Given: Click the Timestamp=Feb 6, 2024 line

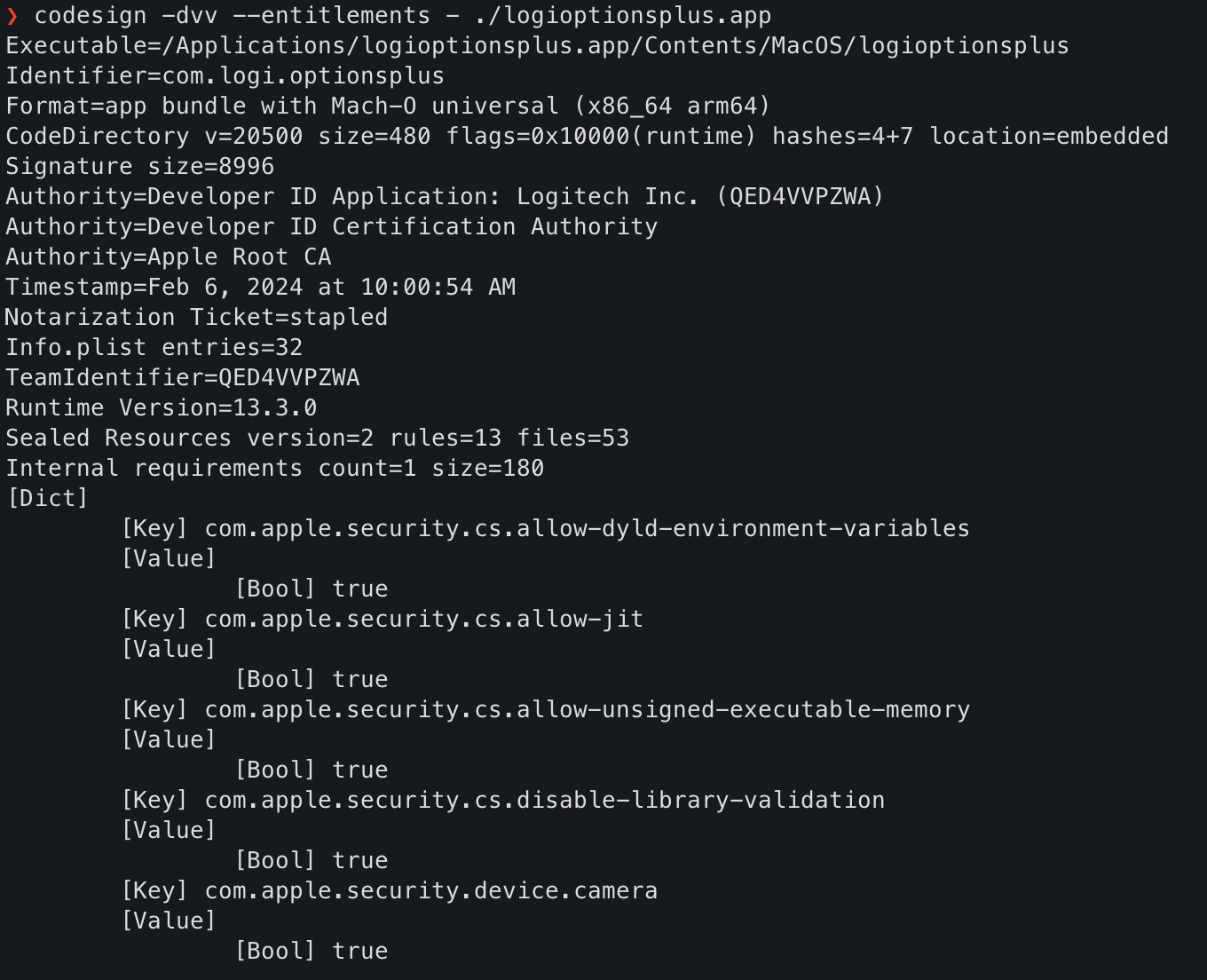Looking at the screenshot, I should (x=260, y=288).
